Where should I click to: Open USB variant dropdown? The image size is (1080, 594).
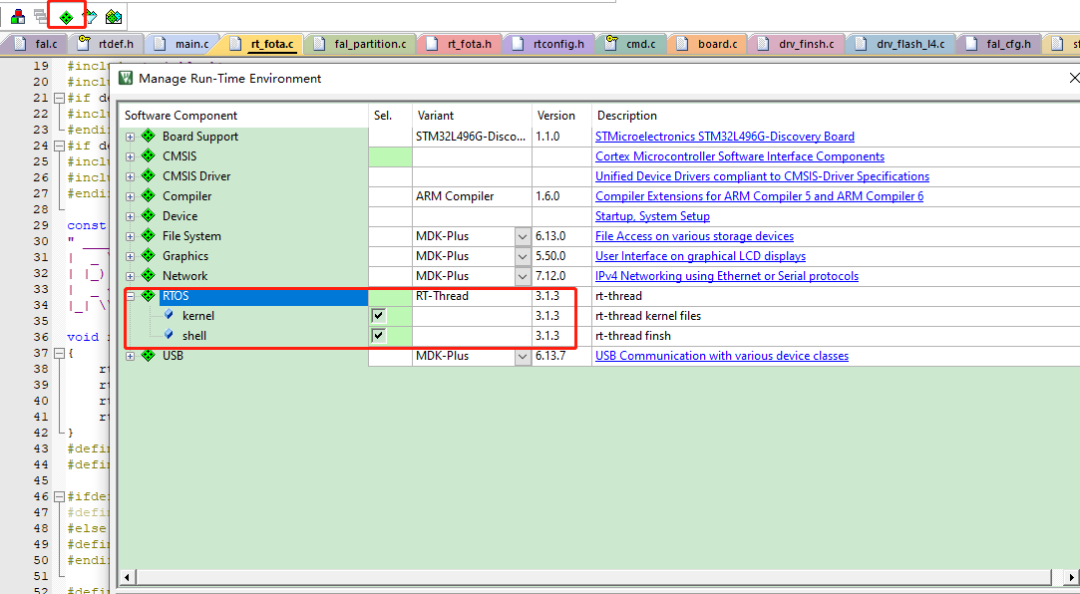tap(522, 356)
